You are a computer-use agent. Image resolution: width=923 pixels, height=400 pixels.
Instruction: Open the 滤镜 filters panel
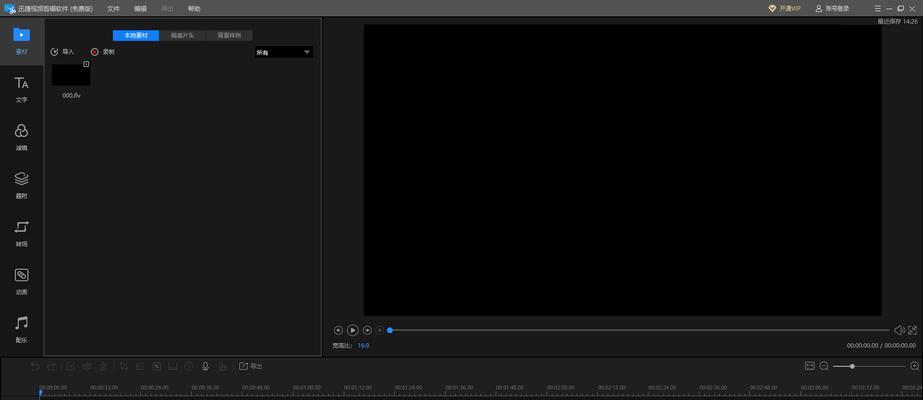(x=21, y=137)
